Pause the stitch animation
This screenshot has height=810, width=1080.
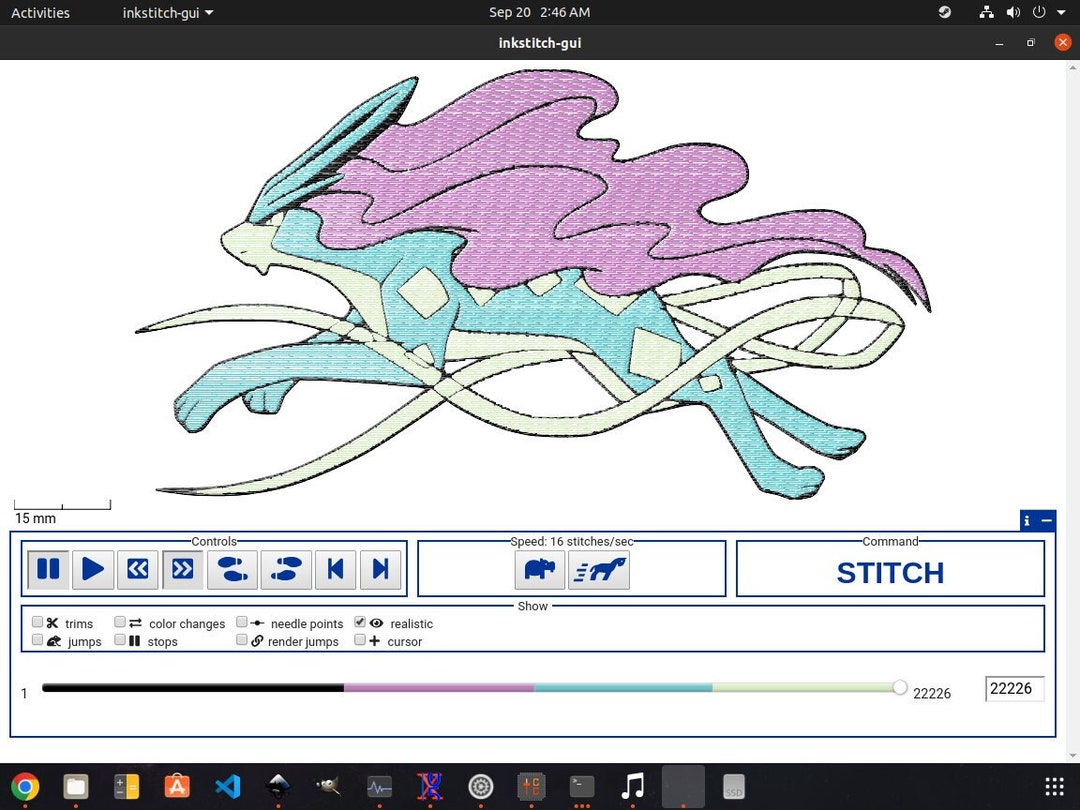[48, 569]
